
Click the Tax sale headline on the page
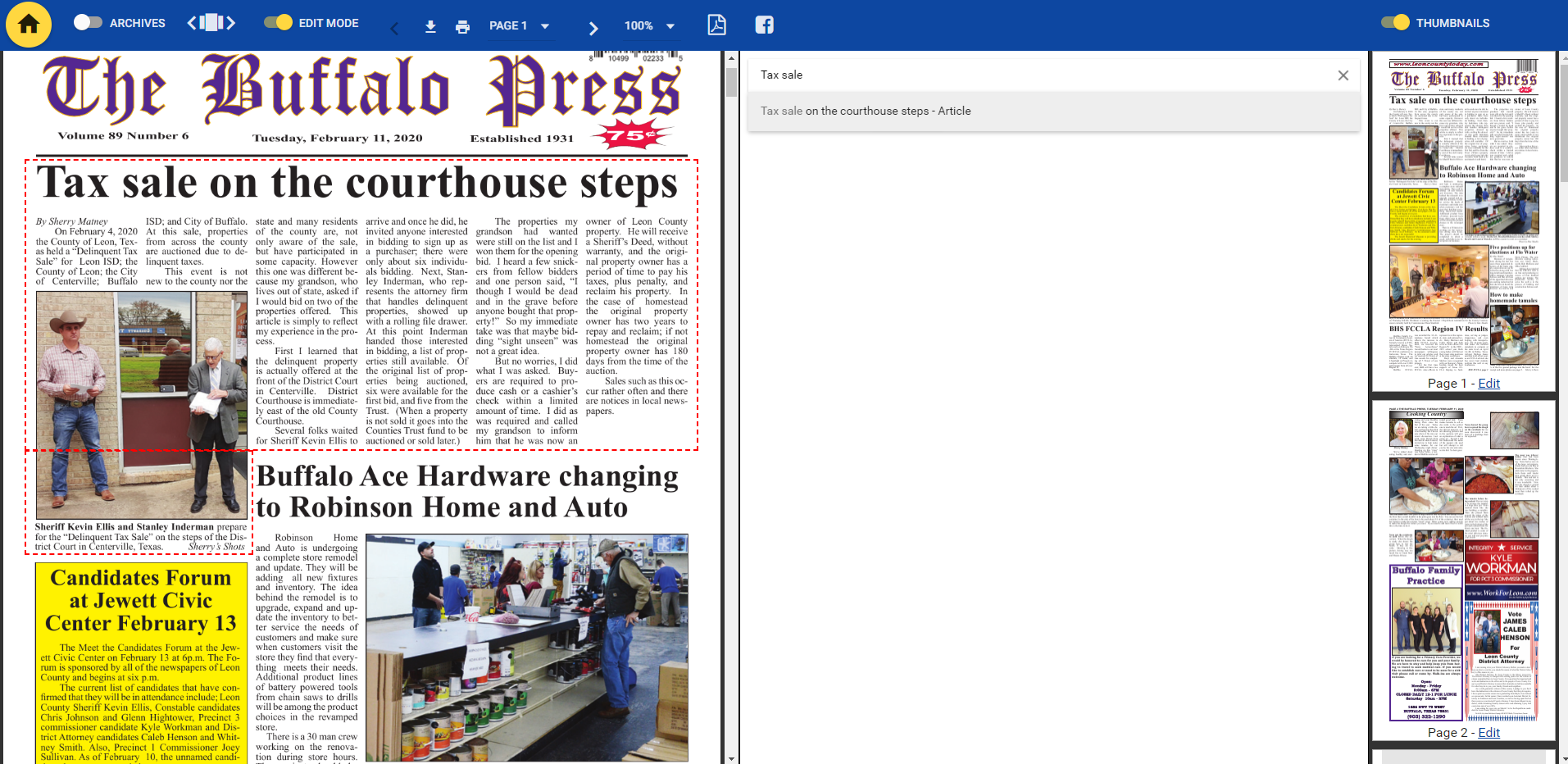point(357,182)
